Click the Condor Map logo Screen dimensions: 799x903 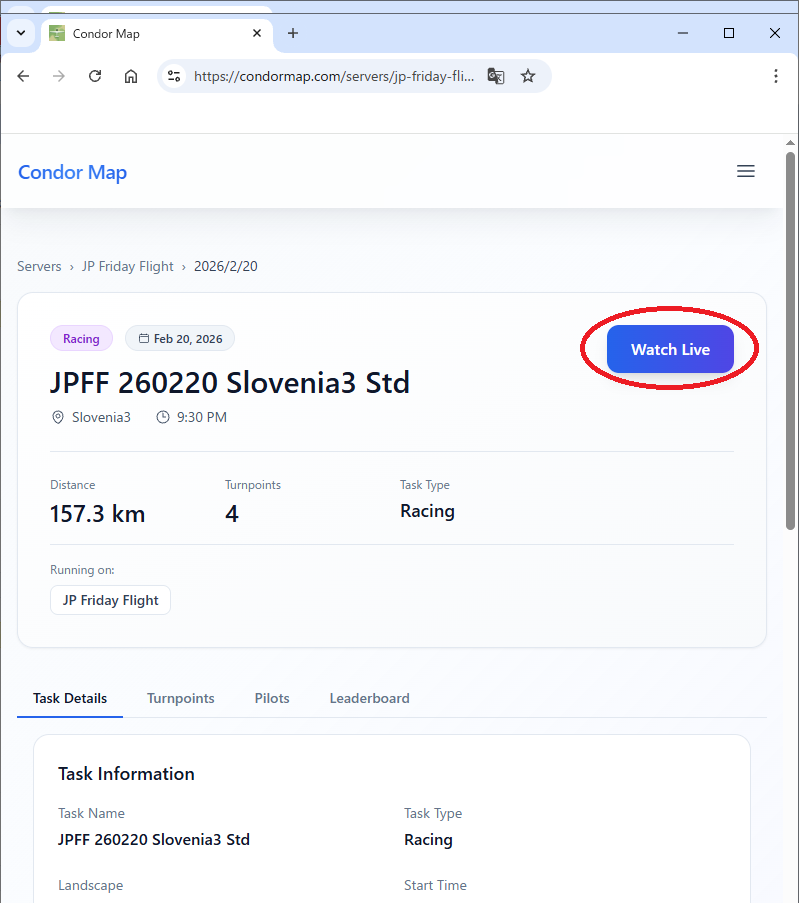point(72,172)
